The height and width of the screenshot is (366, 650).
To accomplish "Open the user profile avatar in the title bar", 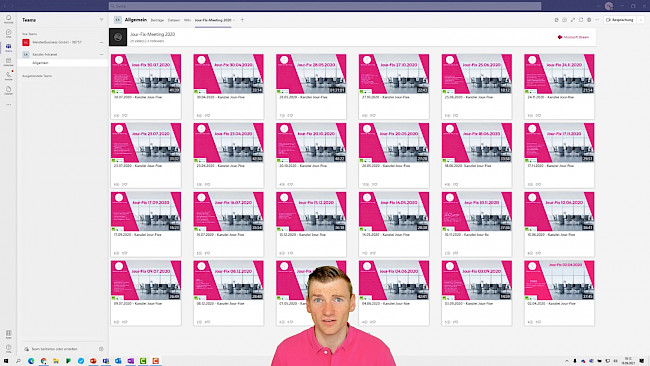I will [609, 6].
